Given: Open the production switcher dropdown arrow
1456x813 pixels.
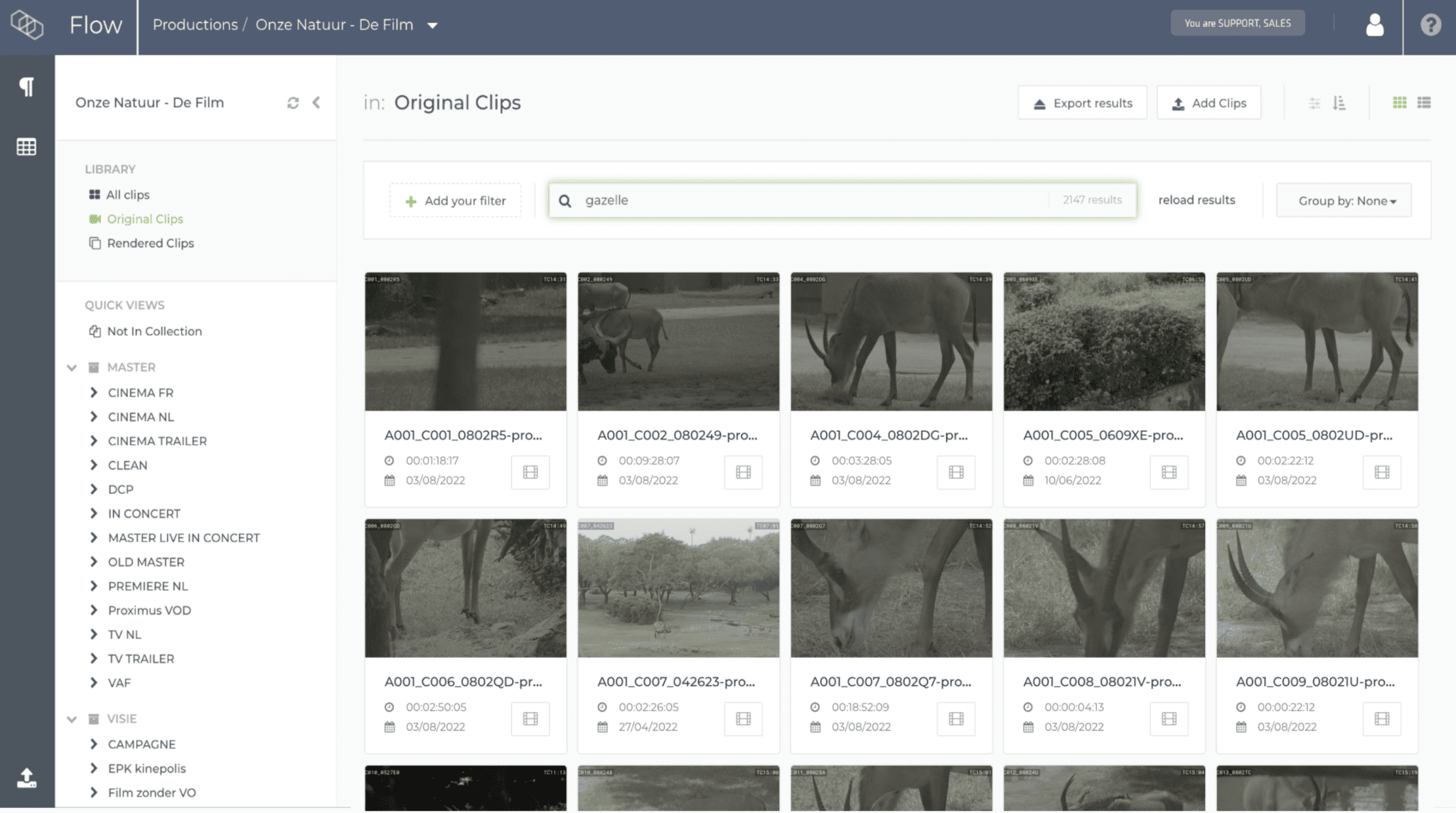Looking at the screenshot, I should click(434, 24).
